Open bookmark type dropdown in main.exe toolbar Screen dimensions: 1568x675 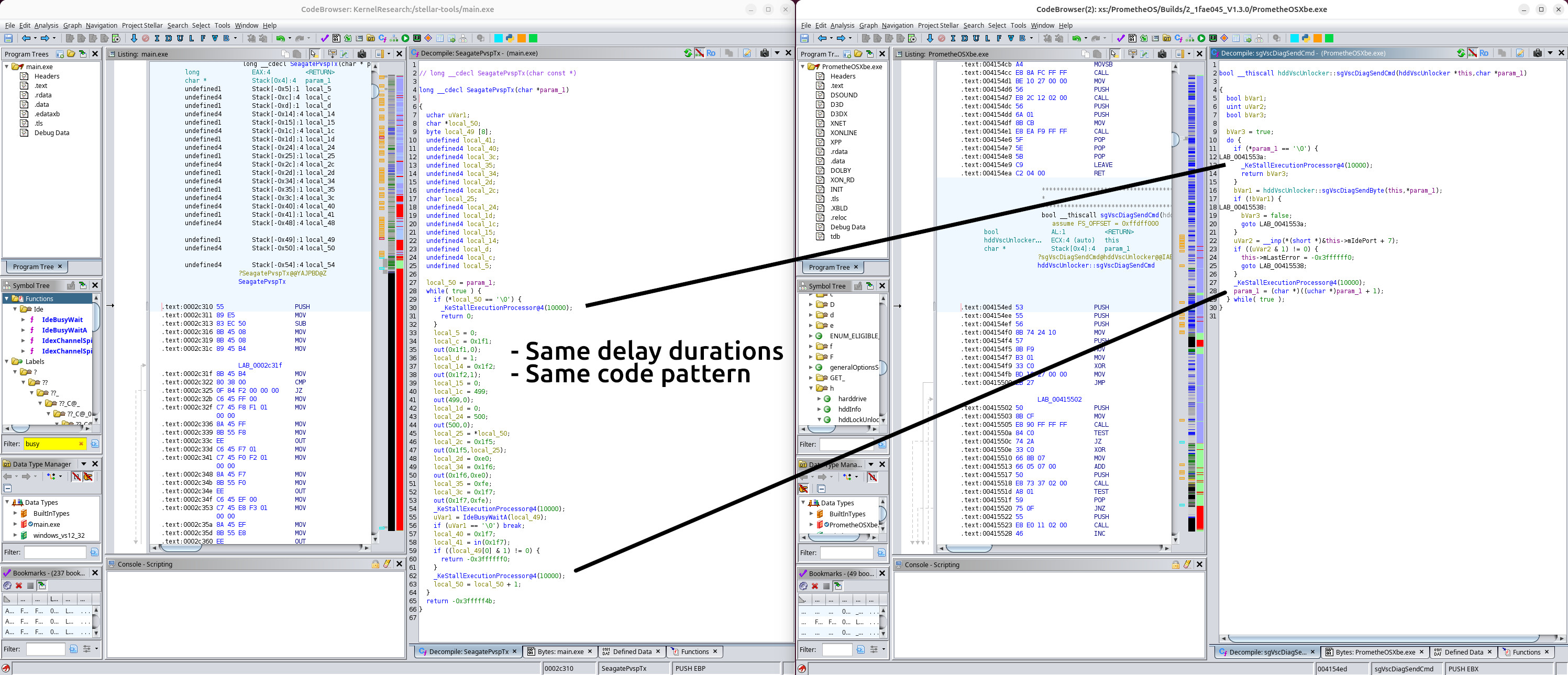pyautogui.click(x=236, y=38)
